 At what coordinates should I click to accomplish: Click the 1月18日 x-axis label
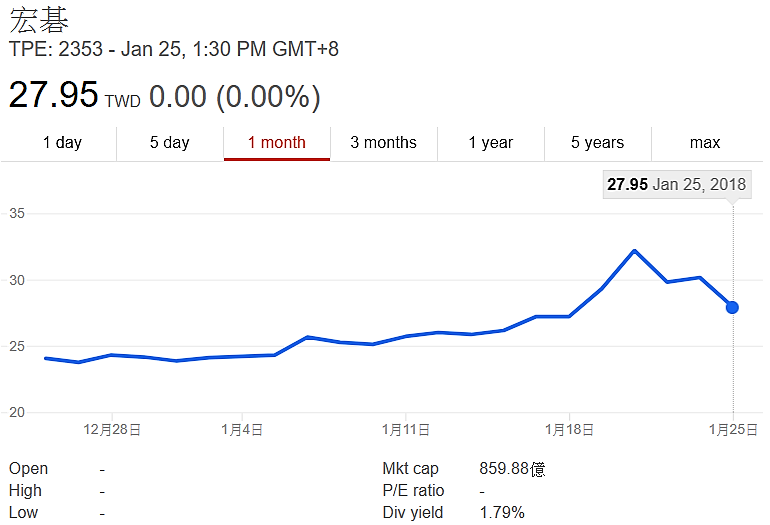pyautogui.click(x=569, y=430)
